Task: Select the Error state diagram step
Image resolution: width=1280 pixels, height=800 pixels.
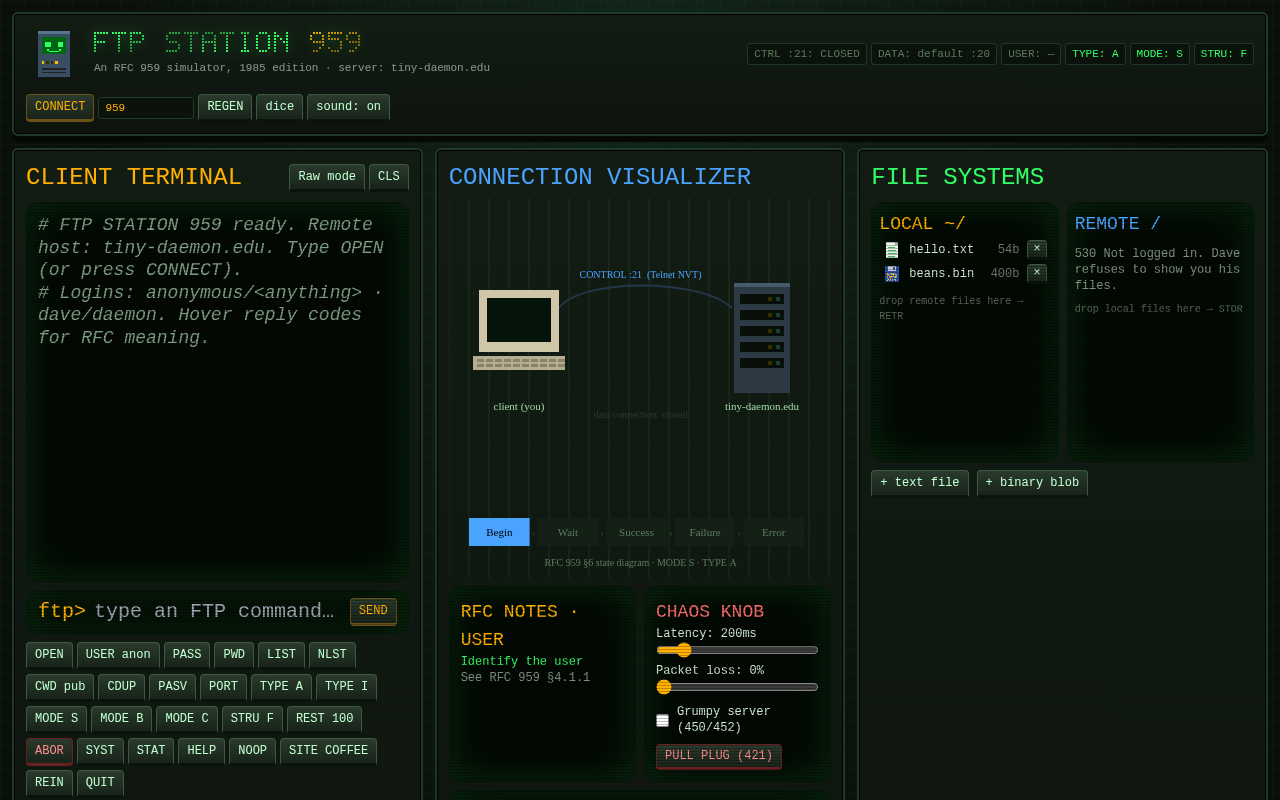Action: click(x=774, y=532)
